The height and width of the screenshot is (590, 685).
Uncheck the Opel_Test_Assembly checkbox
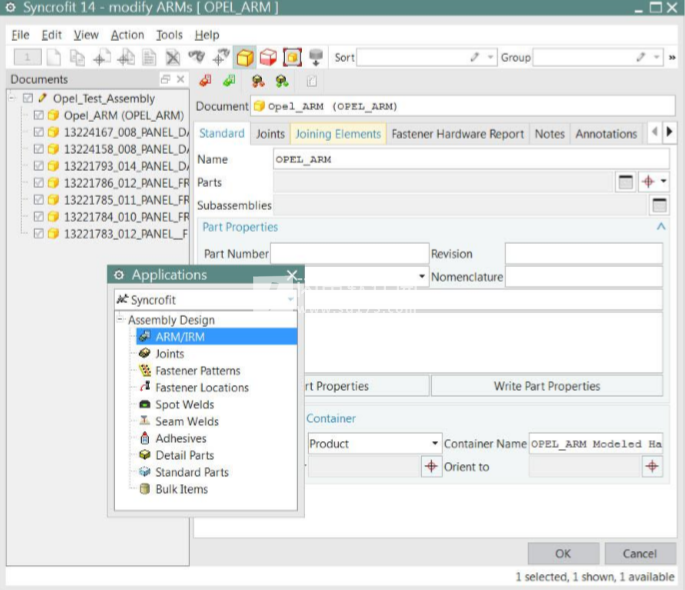click(x=28, y=98)
